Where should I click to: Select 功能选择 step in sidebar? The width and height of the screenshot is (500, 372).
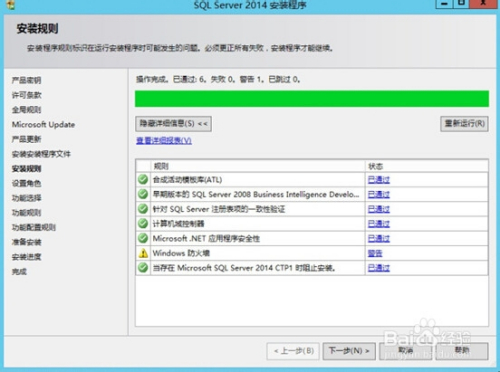(x=27, y=198)
